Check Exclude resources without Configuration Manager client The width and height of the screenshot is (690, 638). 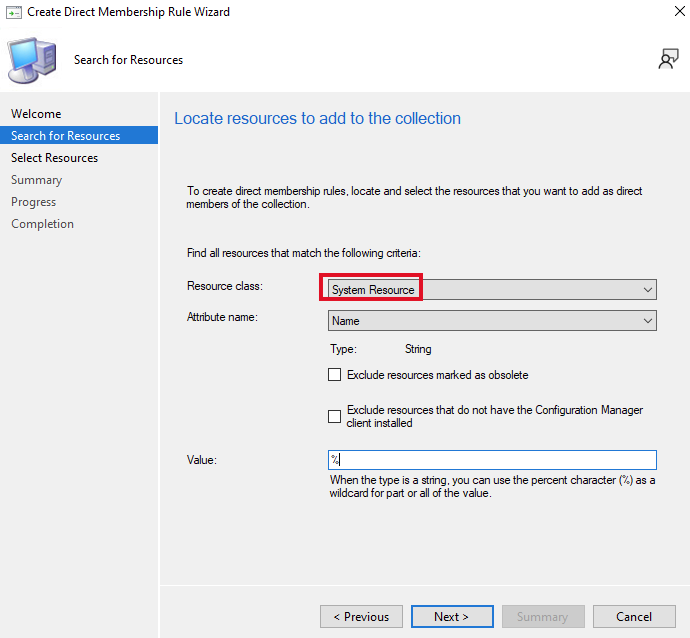[x=335, y=416]
